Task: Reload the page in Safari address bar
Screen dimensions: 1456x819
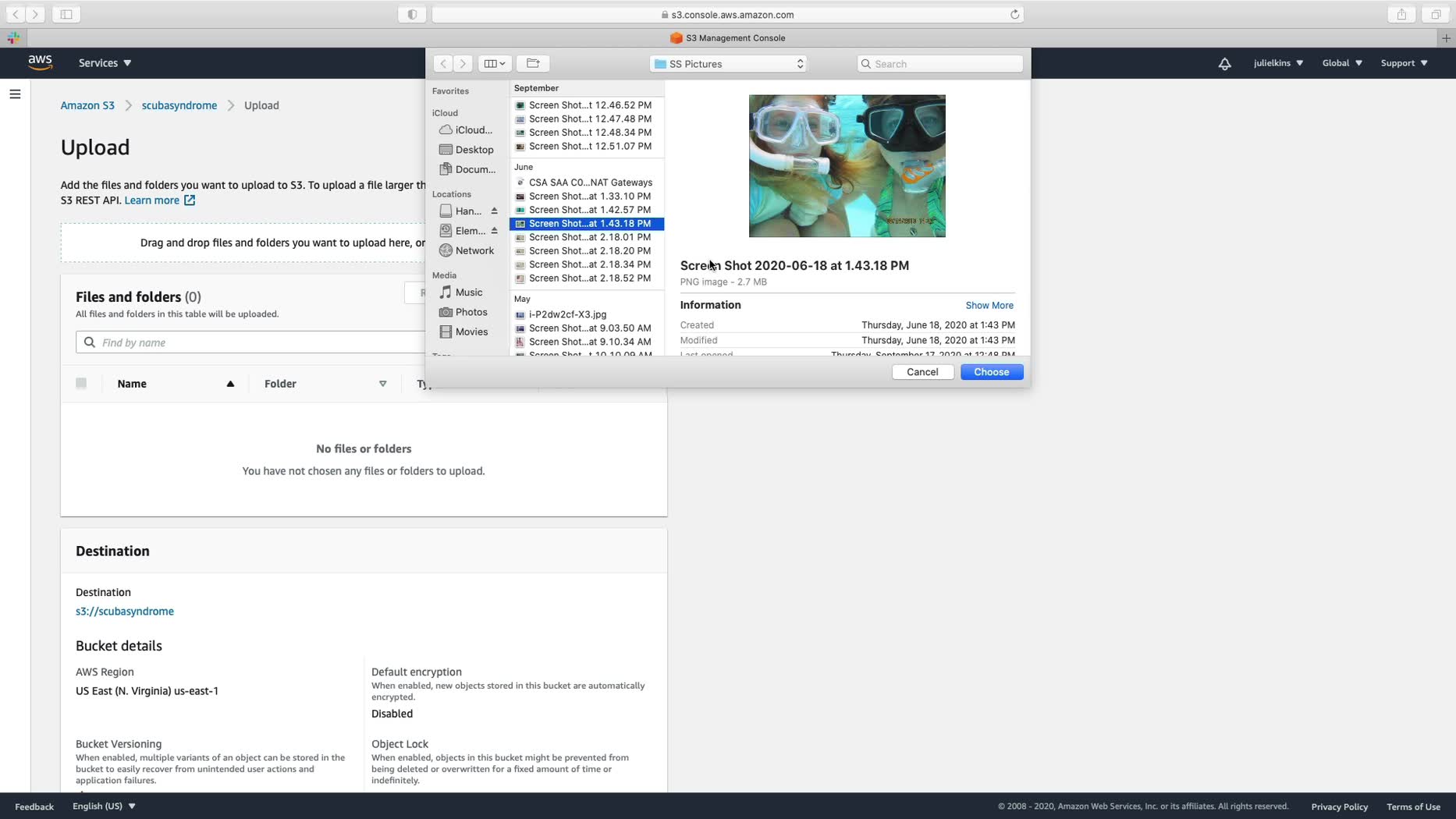Action: click(x=1014, y=14)
